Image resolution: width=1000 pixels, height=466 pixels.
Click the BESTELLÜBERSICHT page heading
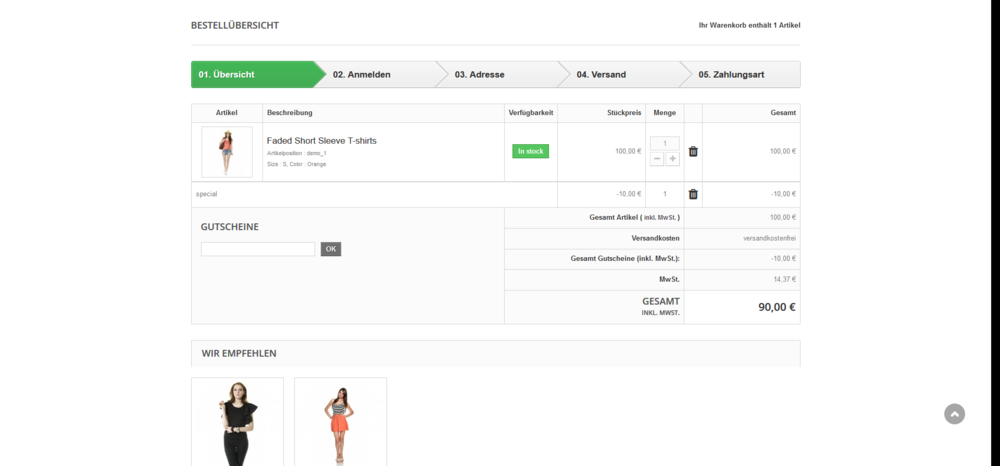tap(235, 25)
